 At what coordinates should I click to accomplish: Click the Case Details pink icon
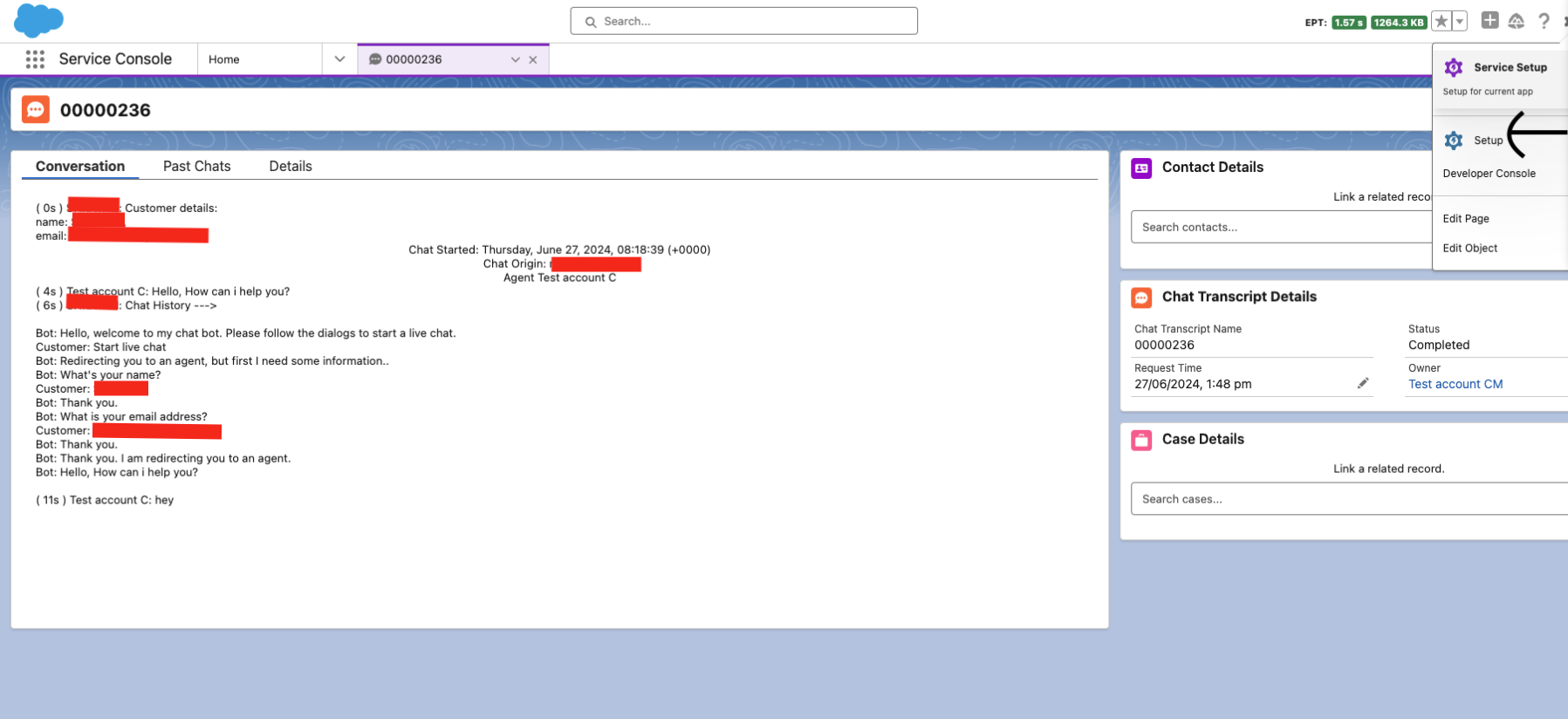(x=1141, y=440)
